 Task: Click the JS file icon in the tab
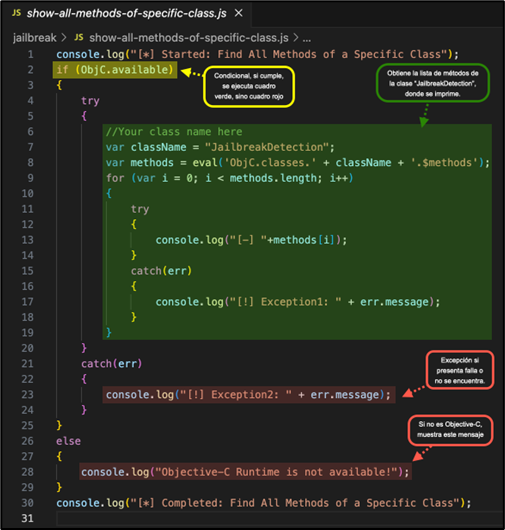(16, 13)
